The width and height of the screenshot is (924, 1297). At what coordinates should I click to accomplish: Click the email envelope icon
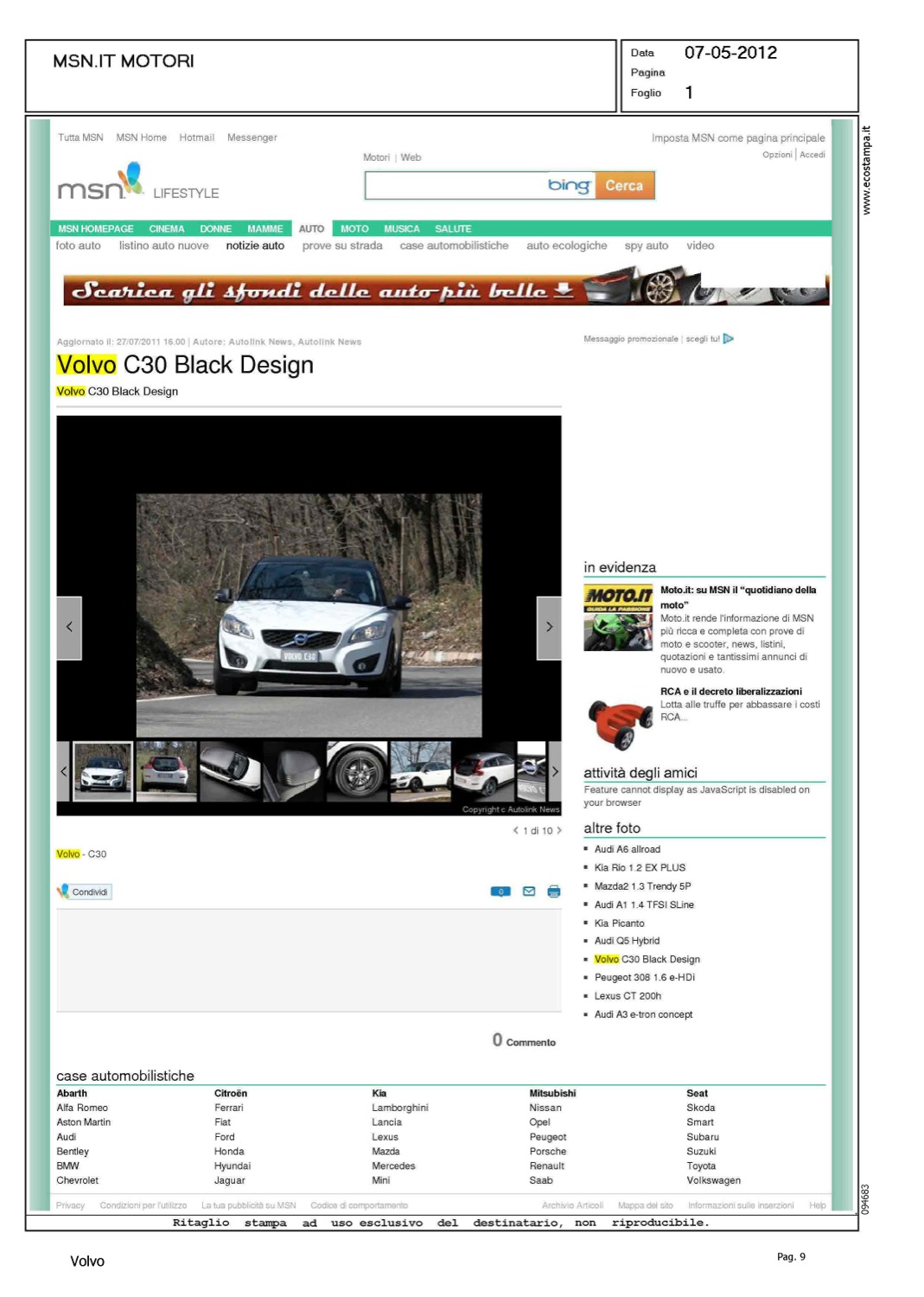pos(529,891)
